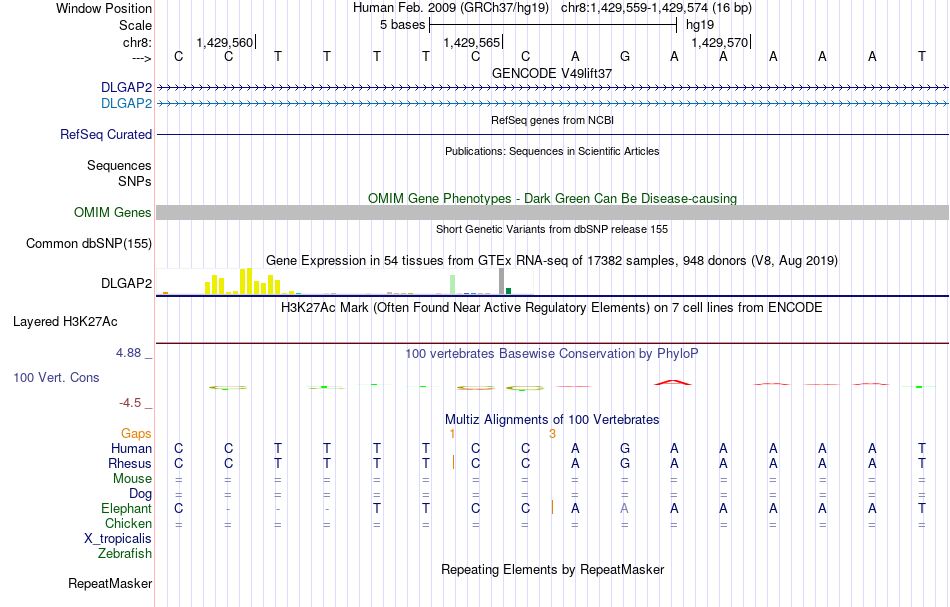Select the Rhesus species row label
The width and height of the screenshot is (950, 607).
pos(130,463)
